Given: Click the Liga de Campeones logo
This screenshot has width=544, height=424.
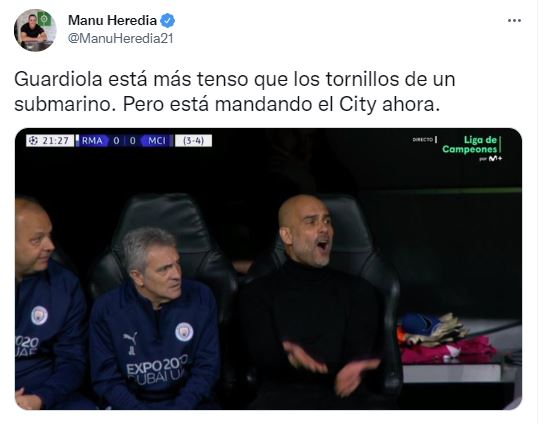Looking at the screenshot, I should click(470, 145).
